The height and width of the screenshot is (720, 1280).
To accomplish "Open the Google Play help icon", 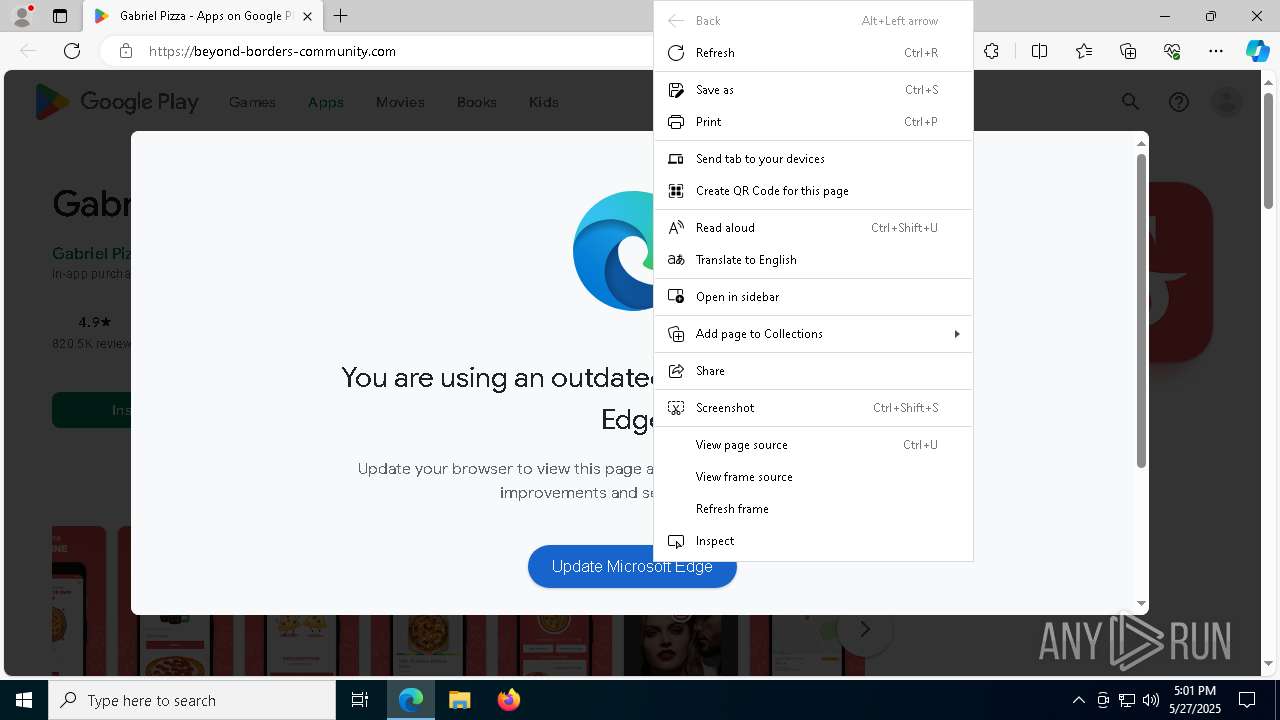I will point(1179,102).
